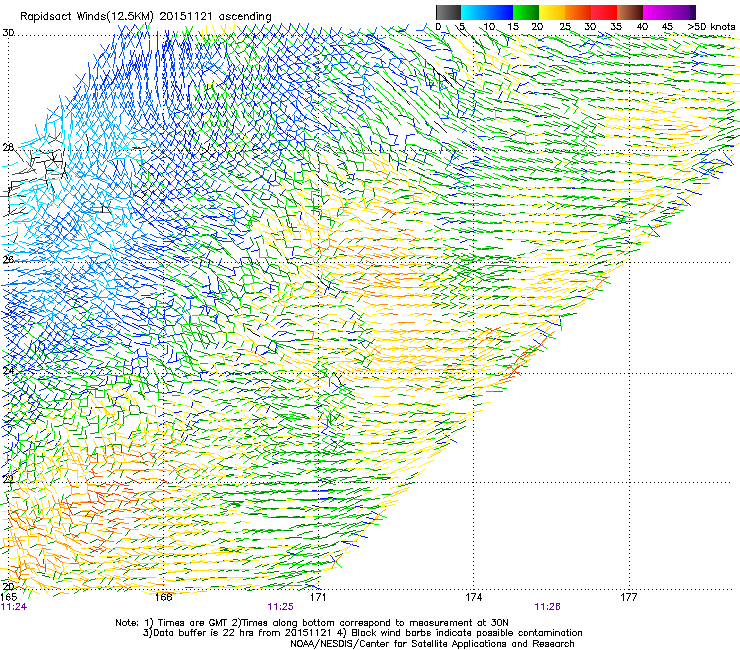Click the legend value '40'
Image resolution: width=740 pixels, height=650 pixels.
tap(642, 27)
